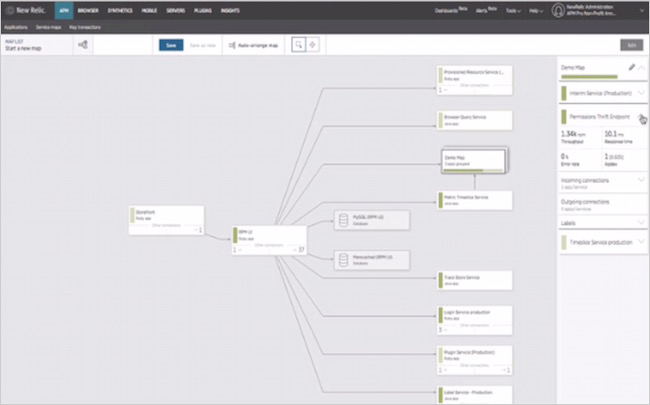Click the Interim Service (Production) title

600,93
